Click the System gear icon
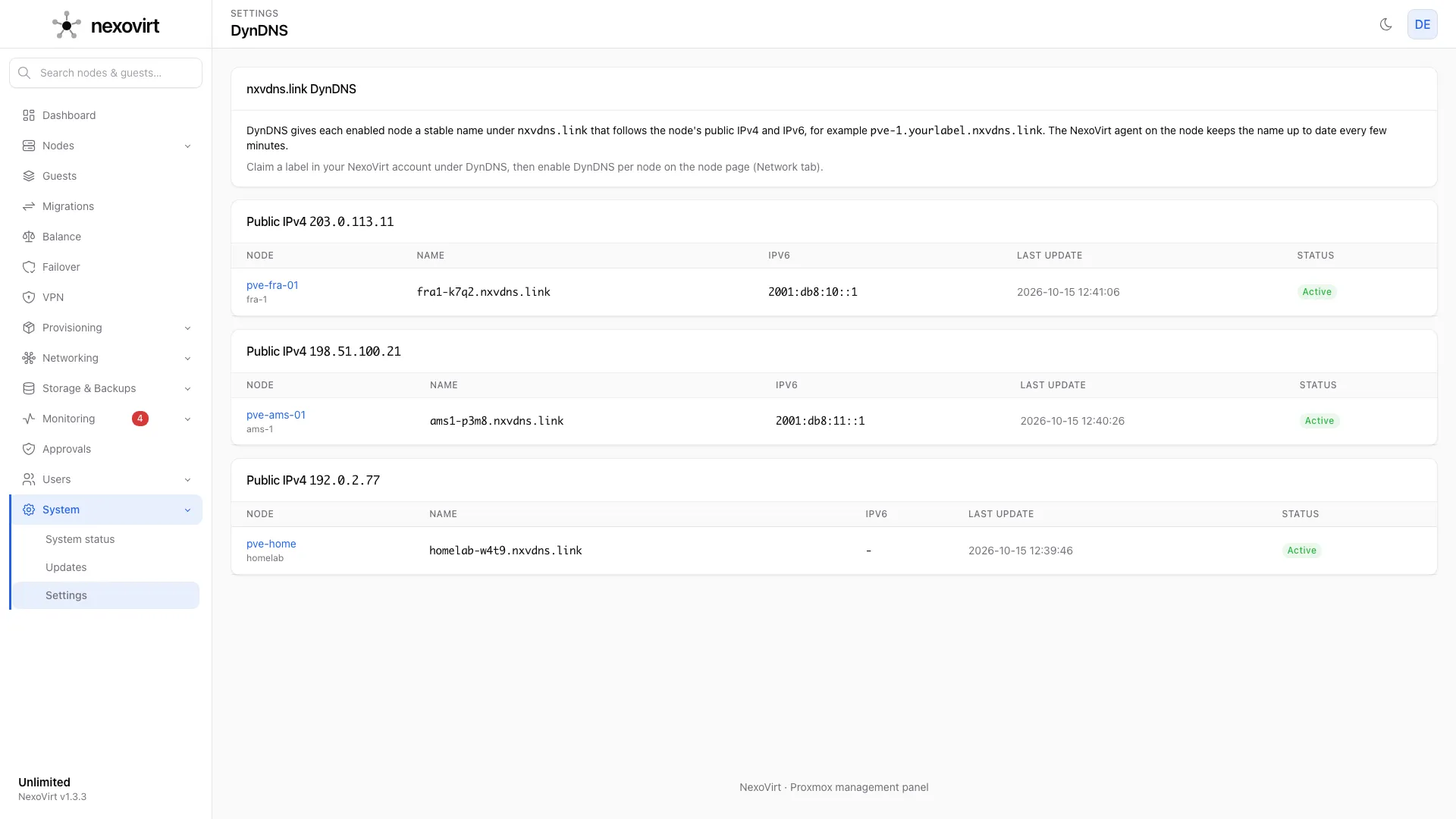This screenshot has height=819, width=1456. (29, 510)
